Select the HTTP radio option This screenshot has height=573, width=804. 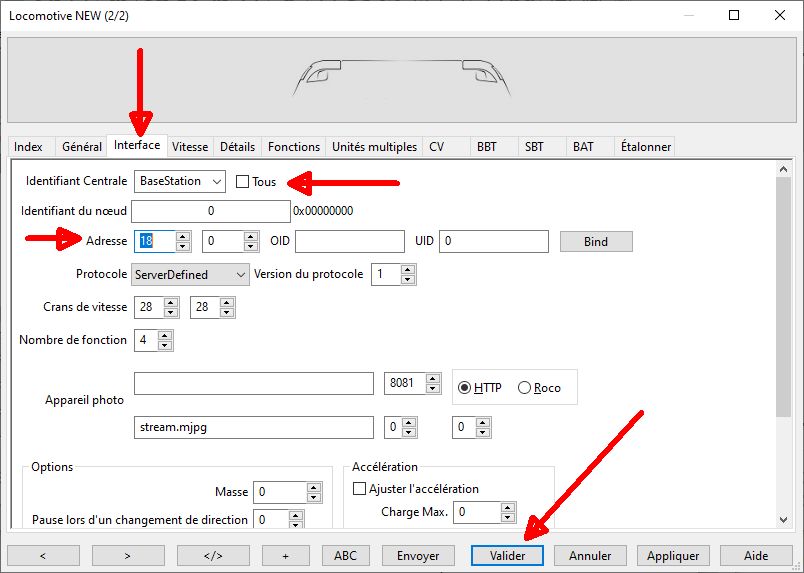(x=464, y=388)
